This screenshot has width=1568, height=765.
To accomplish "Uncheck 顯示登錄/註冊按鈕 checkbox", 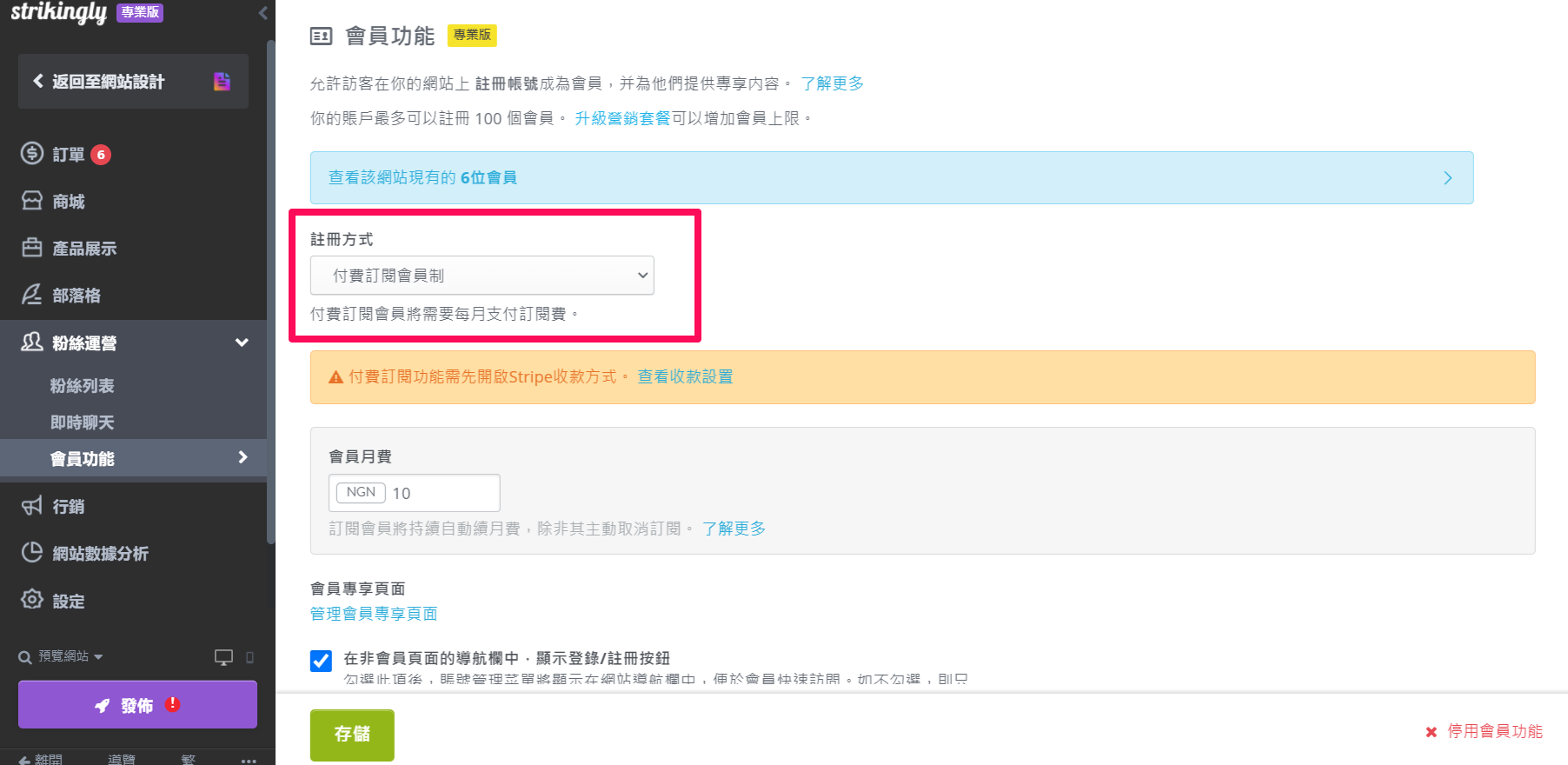I will (321, 661).
